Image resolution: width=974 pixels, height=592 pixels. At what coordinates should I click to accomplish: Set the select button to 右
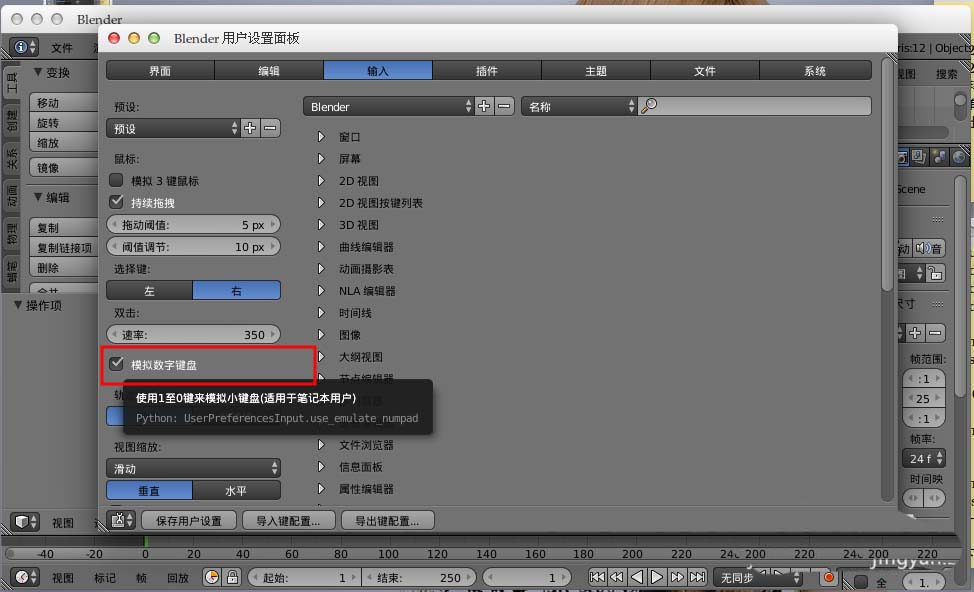click(x=237, y=290)
